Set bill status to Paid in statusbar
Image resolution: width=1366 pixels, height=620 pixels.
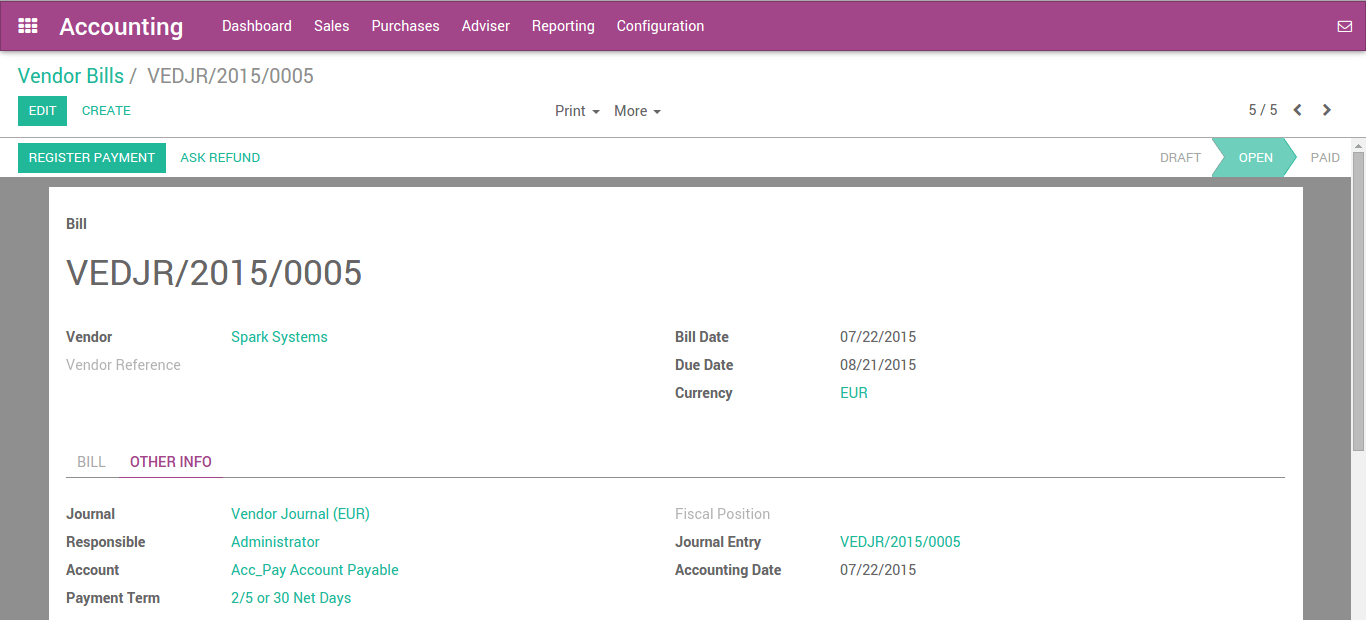[1325, 157]
